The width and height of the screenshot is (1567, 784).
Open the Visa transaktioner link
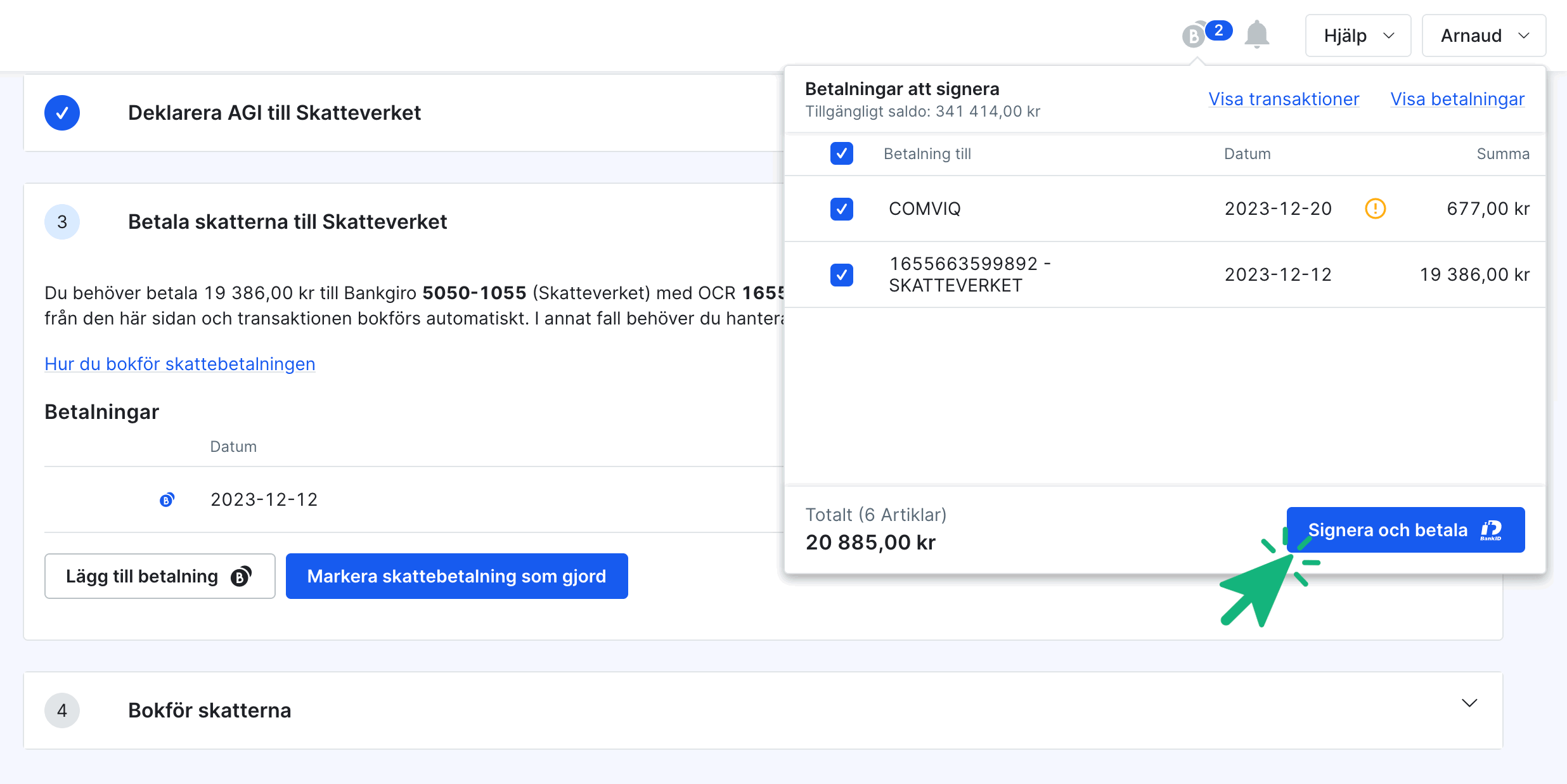[x=1284, y=99]
